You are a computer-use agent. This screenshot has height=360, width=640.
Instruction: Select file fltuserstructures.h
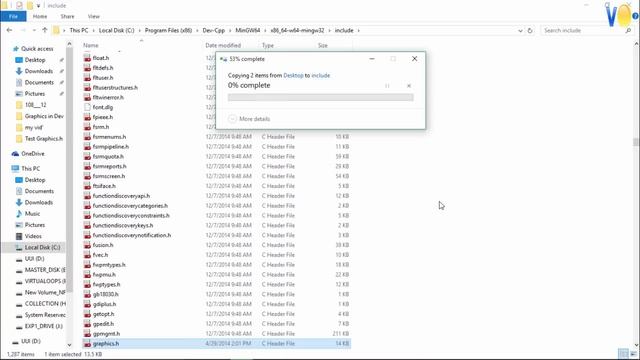click(x=115, y=88)
